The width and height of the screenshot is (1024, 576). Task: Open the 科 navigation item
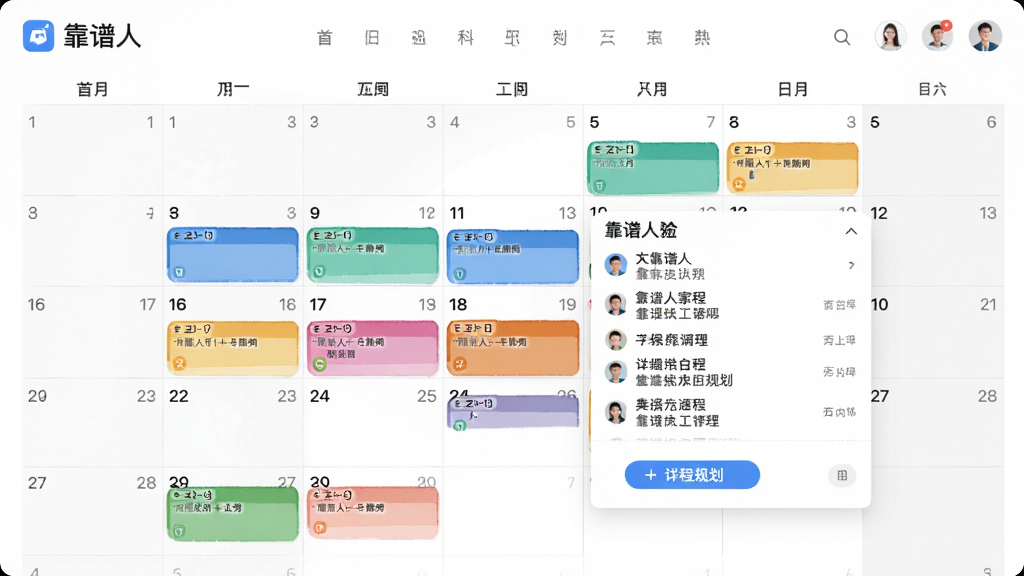pyautogui.click(x=466, y=38)
